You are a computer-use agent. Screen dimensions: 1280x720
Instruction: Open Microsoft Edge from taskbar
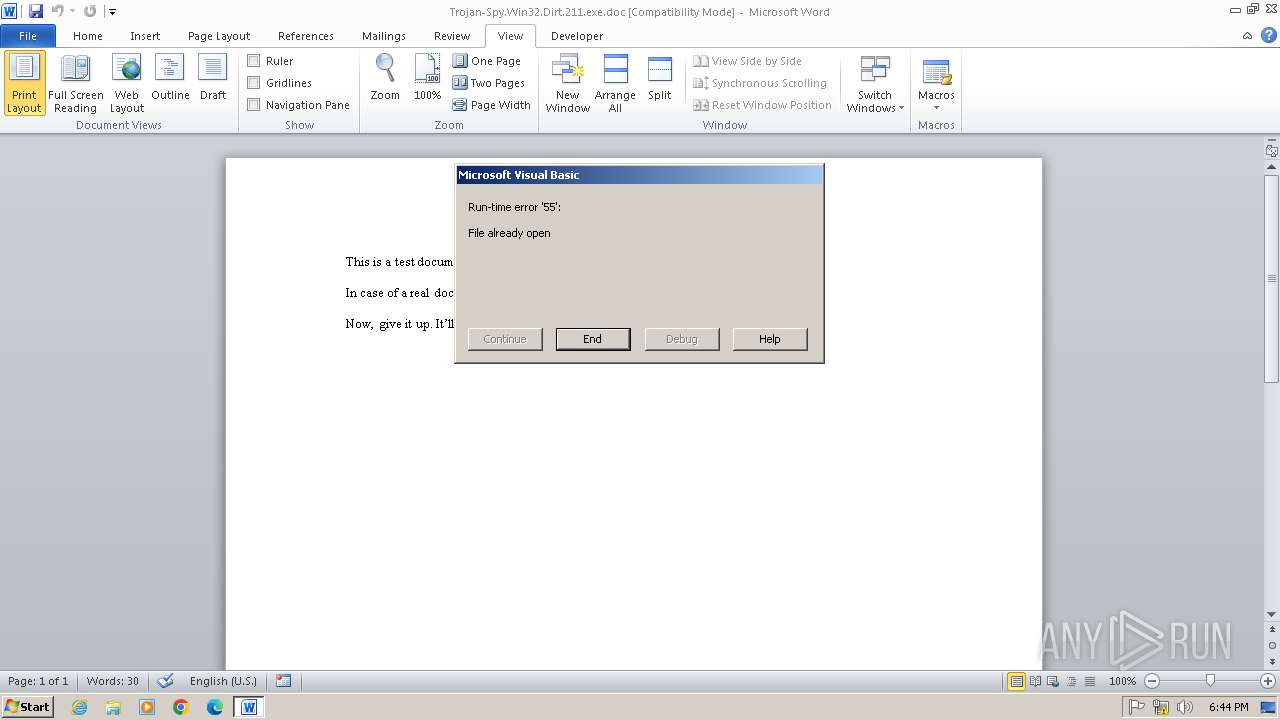click(x=215, y=707)
